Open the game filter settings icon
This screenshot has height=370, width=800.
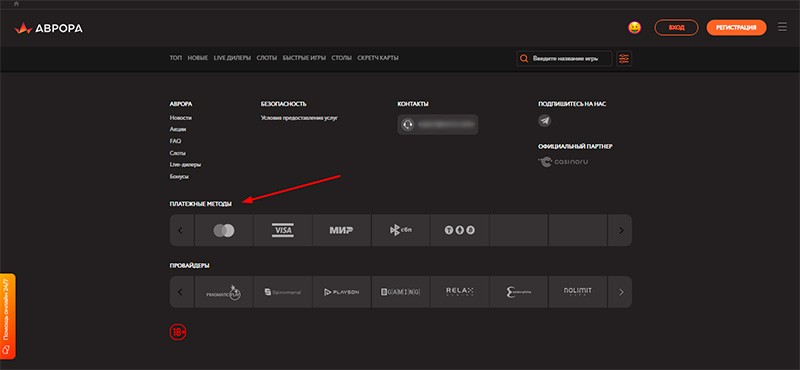click(624, 59)
